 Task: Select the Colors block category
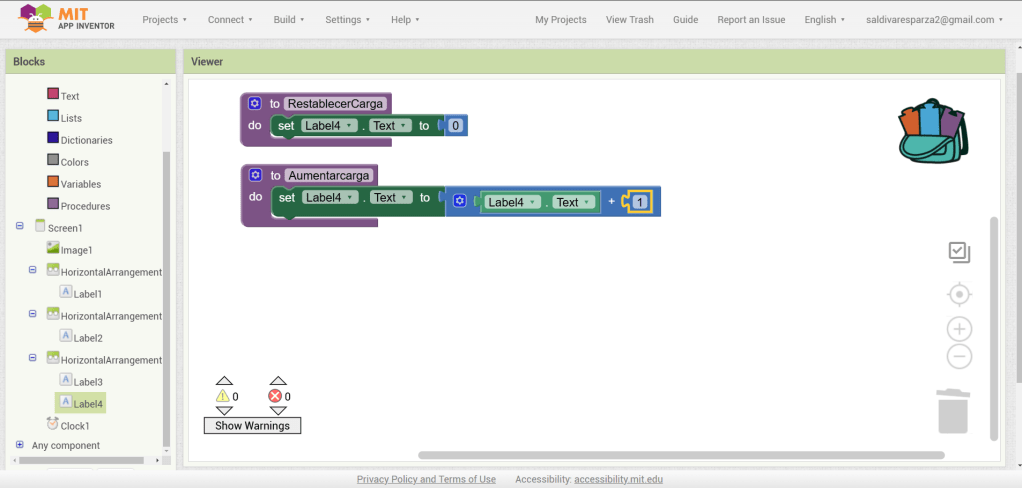click(x=74, y=162)
